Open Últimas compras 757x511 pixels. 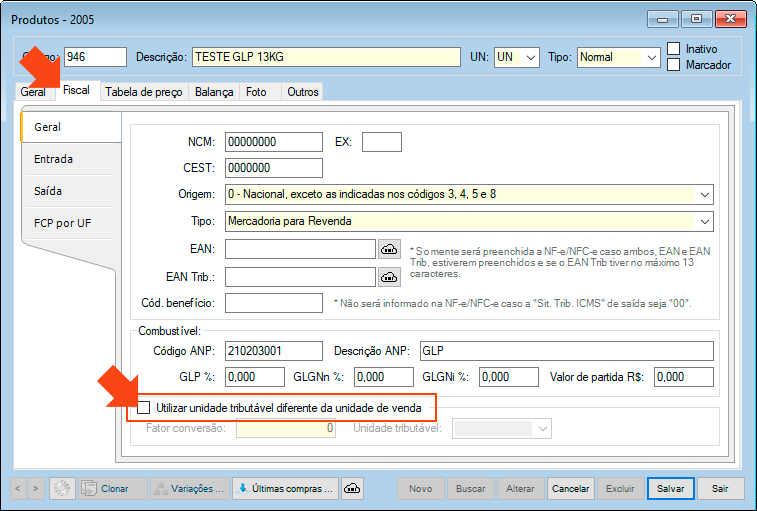coord(285,488)
